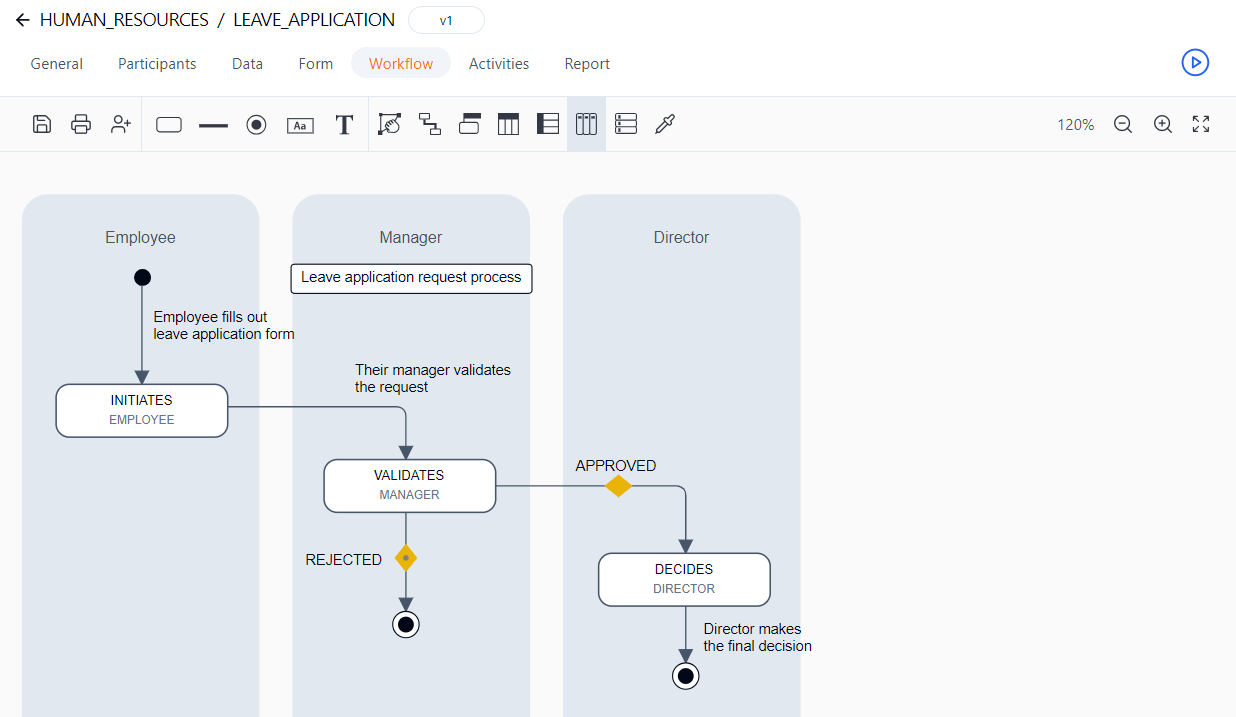Click the APPROVED yellow diamond condition
The height and width of the screenshot is (717, 1236).
point(618,486)
